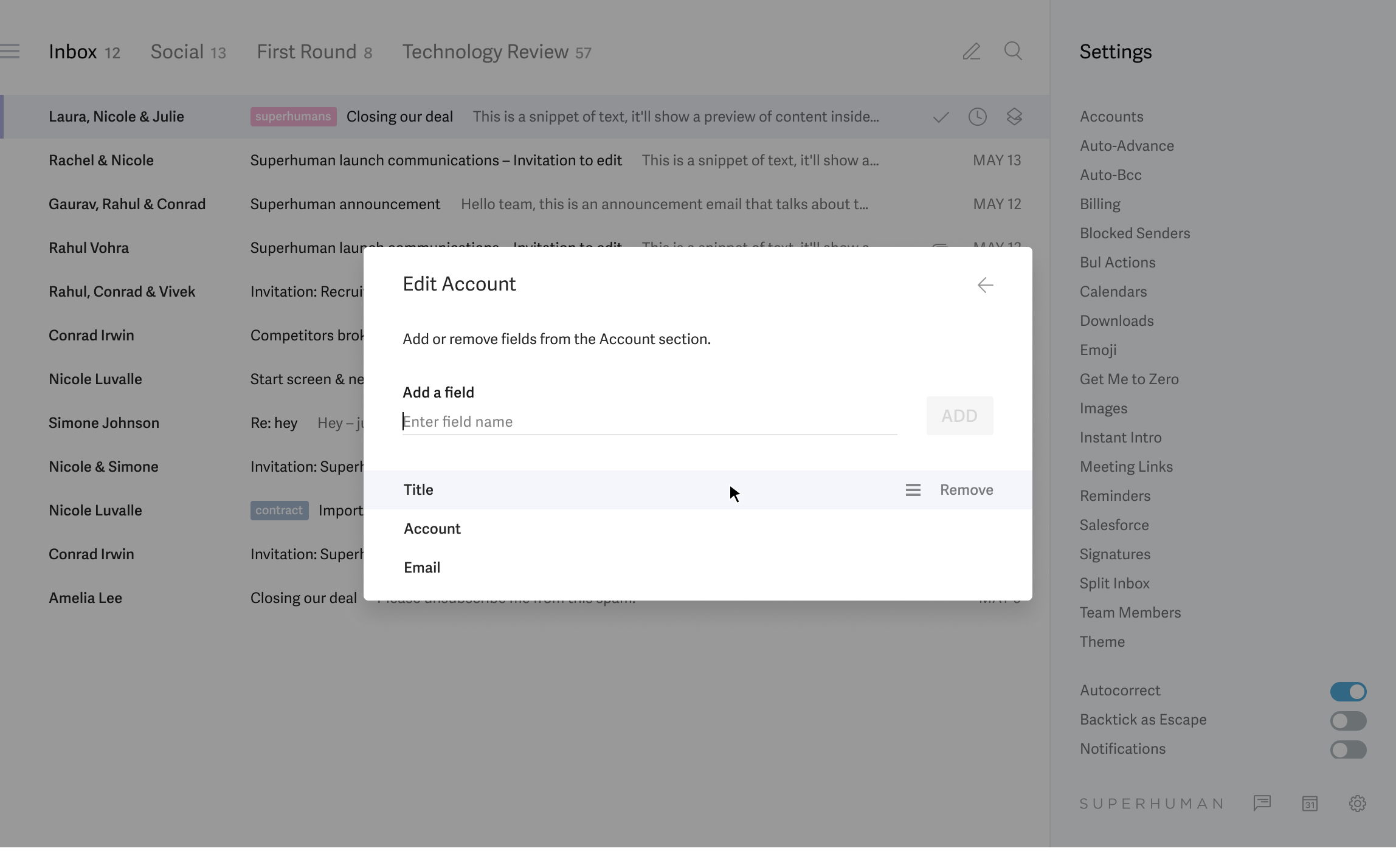
Task: Select the Title field row label
Action: pyautogui.click(x=418, y=490)
